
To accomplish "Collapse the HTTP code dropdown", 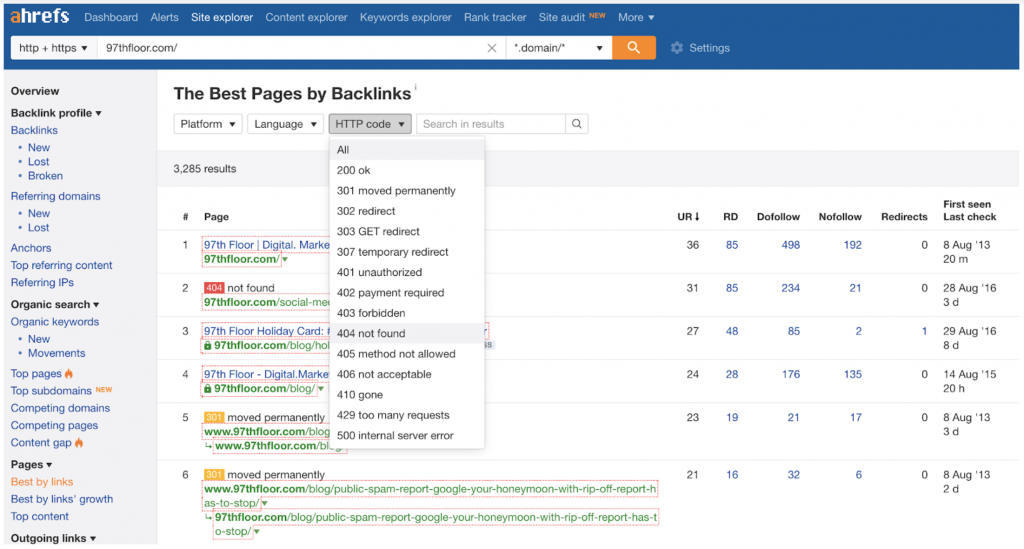I will point(370,124).
